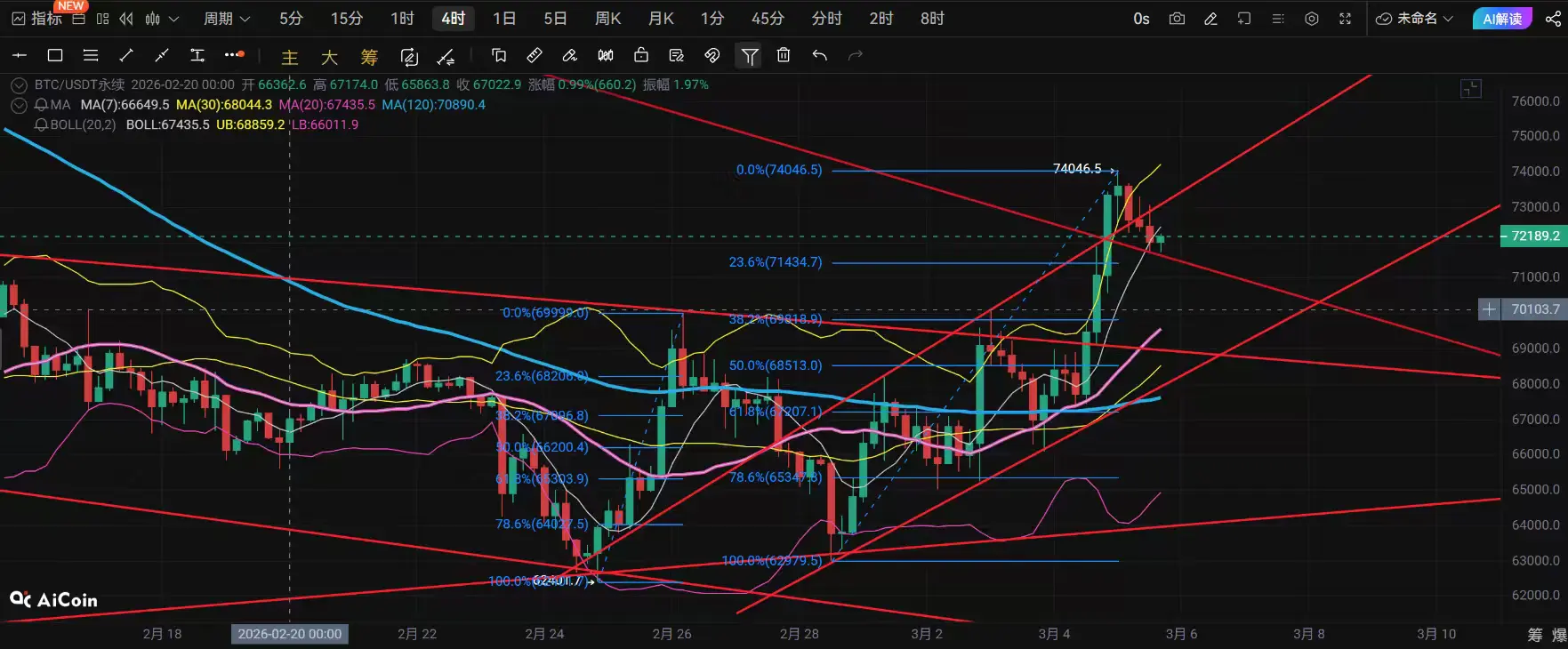The width and height of the screenshot is (1568, 649).
Task: Select the 周K weekly timeframe
Action: [x=608, y=19]
